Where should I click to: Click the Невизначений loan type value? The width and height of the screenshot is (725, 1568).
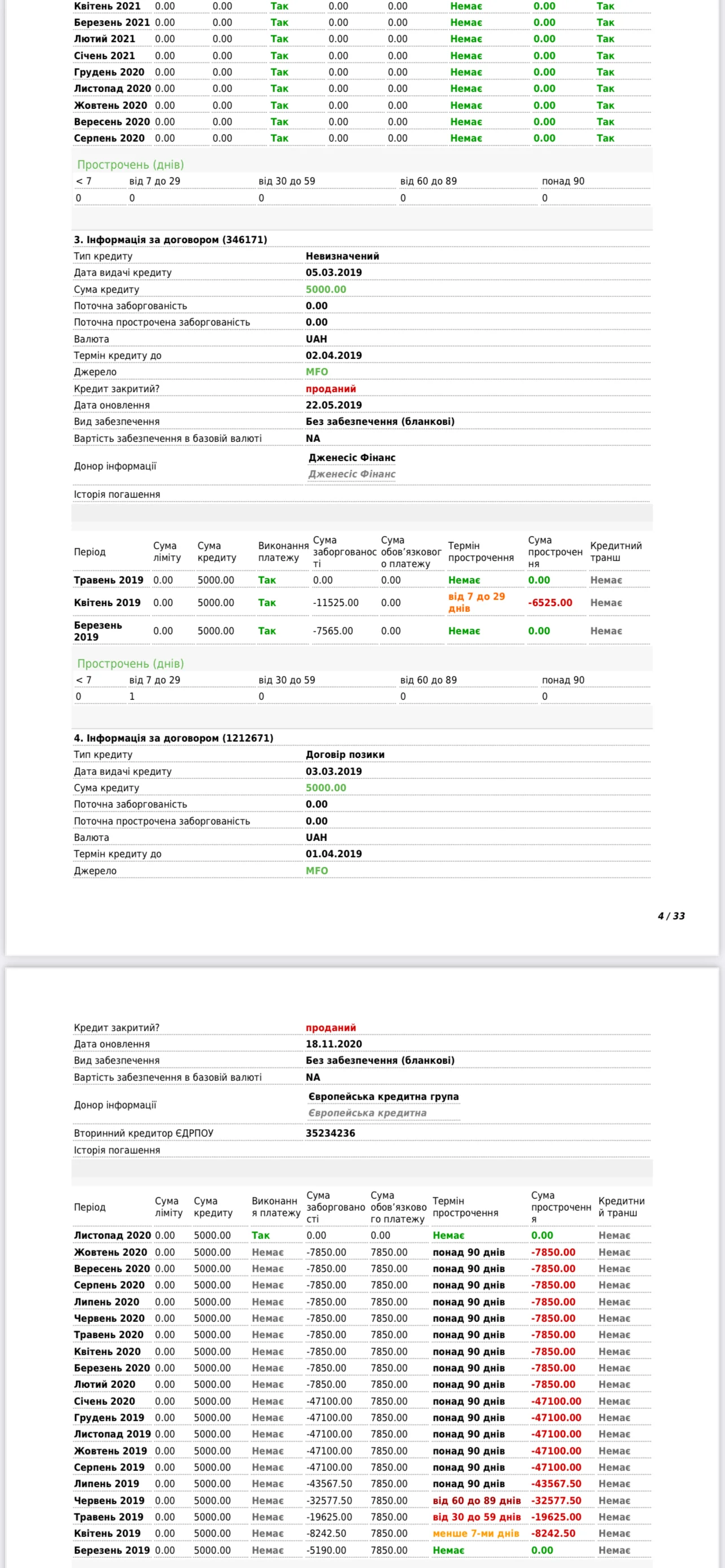tap(342, 256)
